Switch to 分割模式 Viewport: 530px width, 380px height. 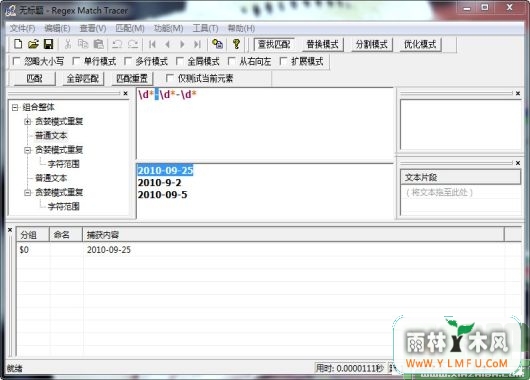pos(371,44)
